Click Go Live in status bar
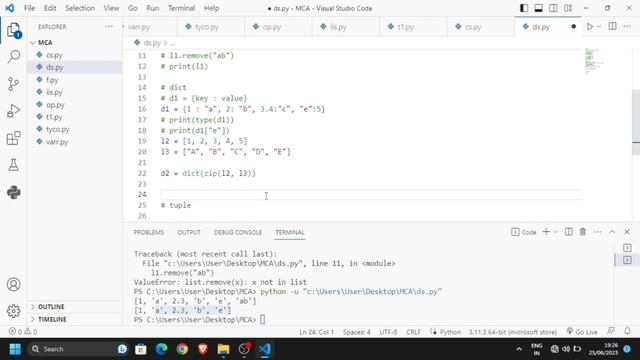Screen dimensions: 640x360 click(582, 332)
